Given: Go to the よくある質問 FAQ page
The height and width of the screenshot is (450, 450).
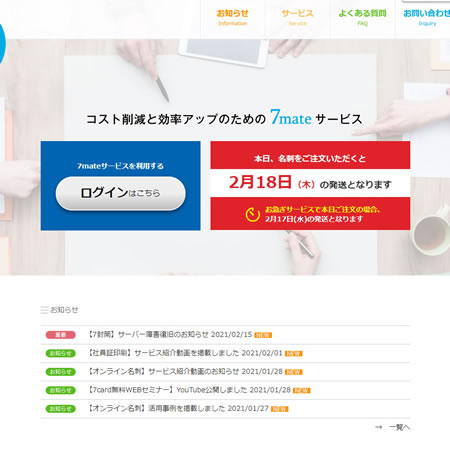Looking at the screenshot, I should [x=362, y=18].
